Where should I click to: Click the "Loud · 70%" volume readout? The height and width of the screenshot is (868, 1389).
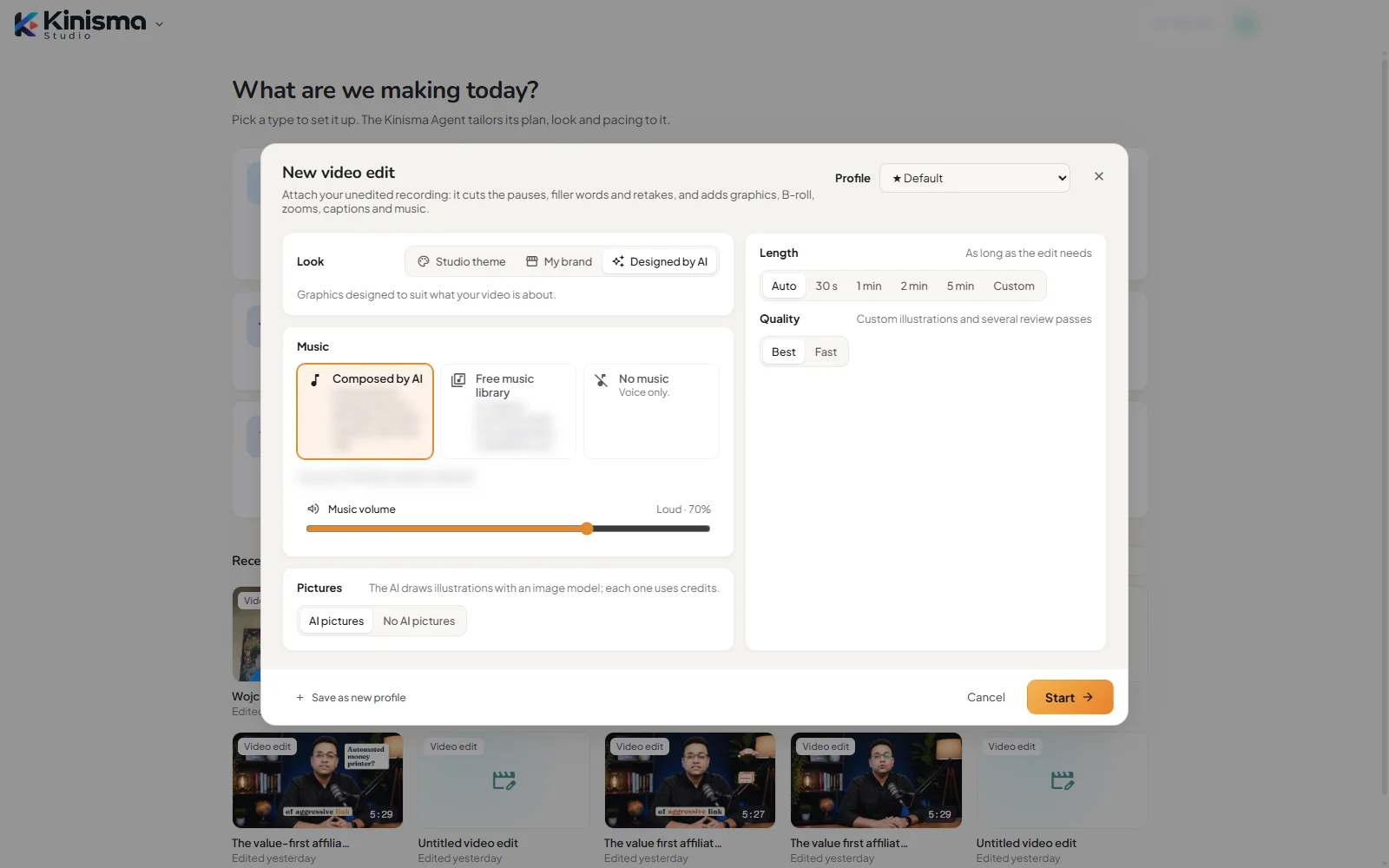[x=683, y=510]
